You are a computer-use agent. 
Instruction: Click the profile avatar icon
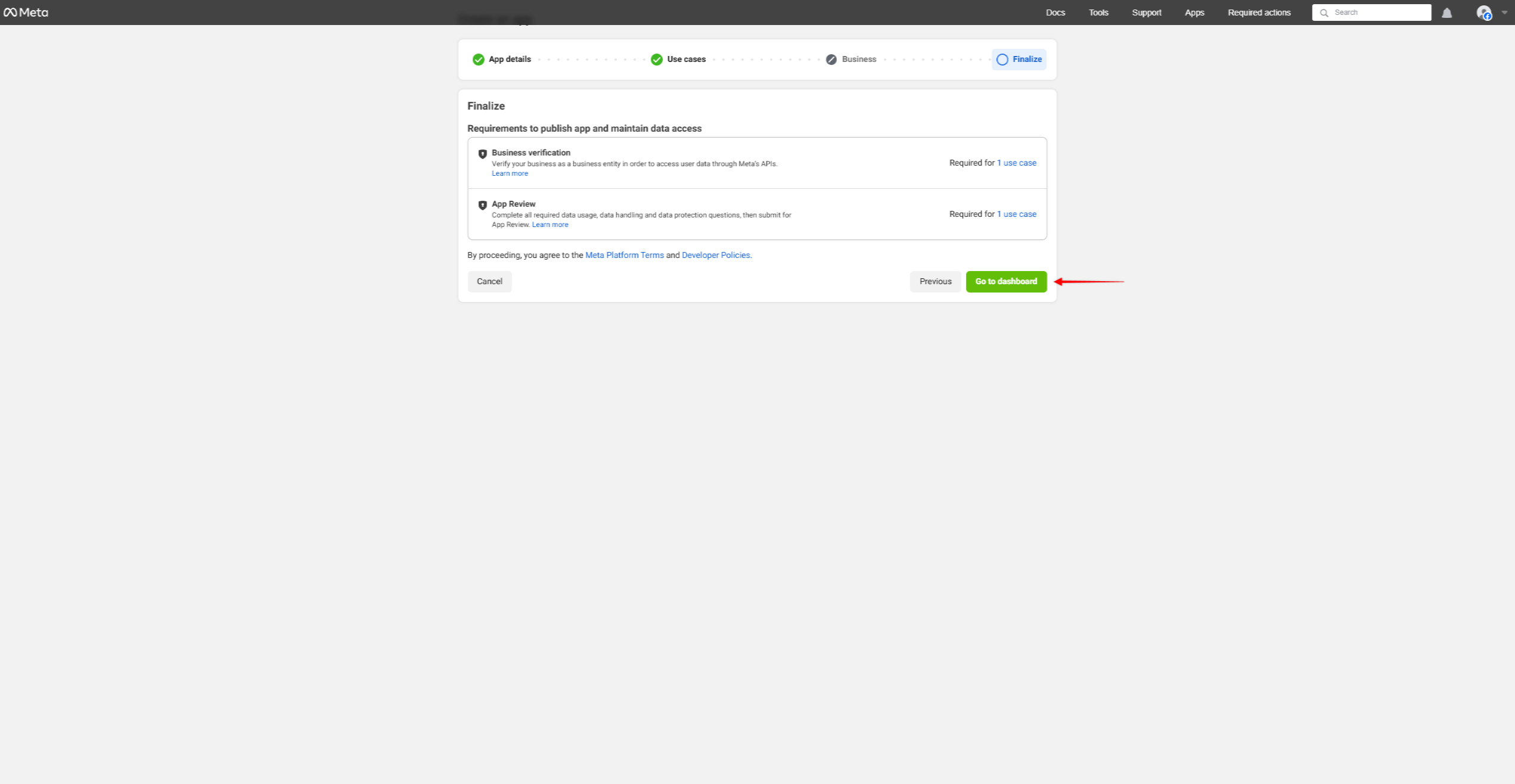pos(1483,13)
